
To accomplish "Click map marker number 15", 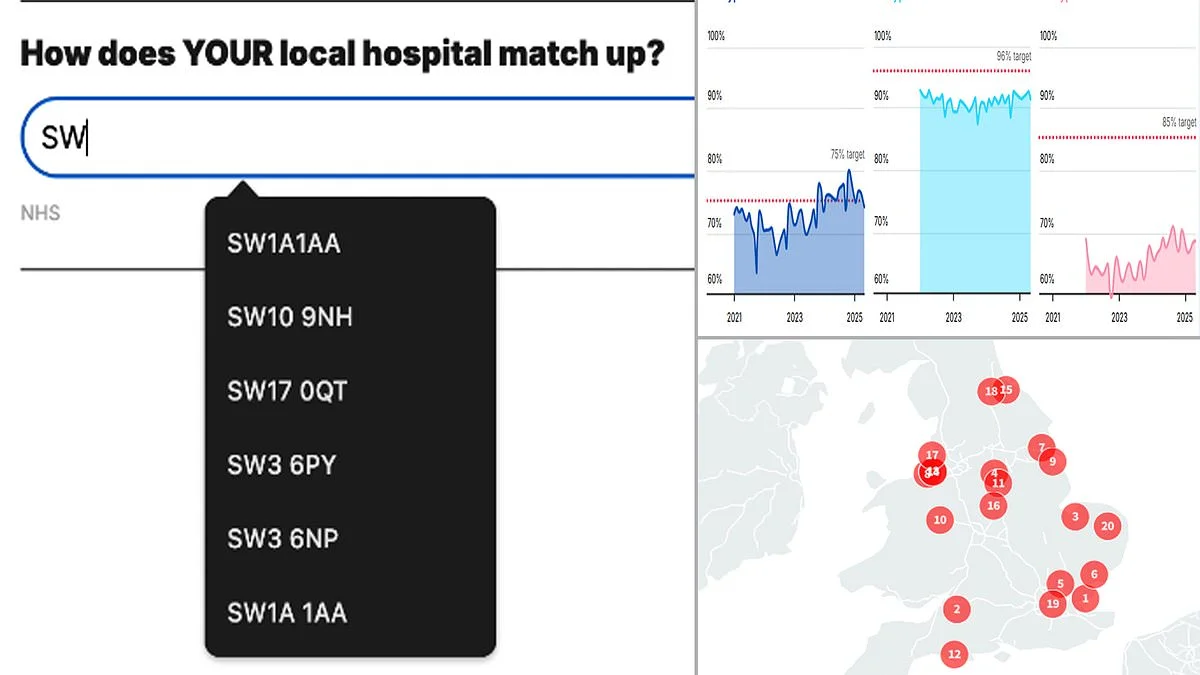I will 1008,389.
